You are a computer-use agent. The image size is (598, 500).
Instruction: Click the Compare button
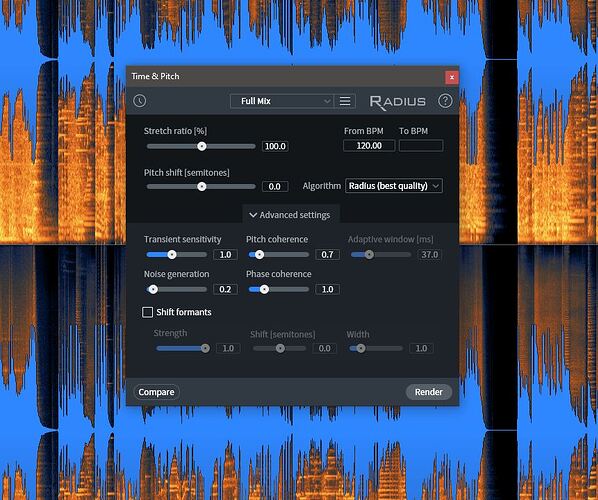[156, 392]
